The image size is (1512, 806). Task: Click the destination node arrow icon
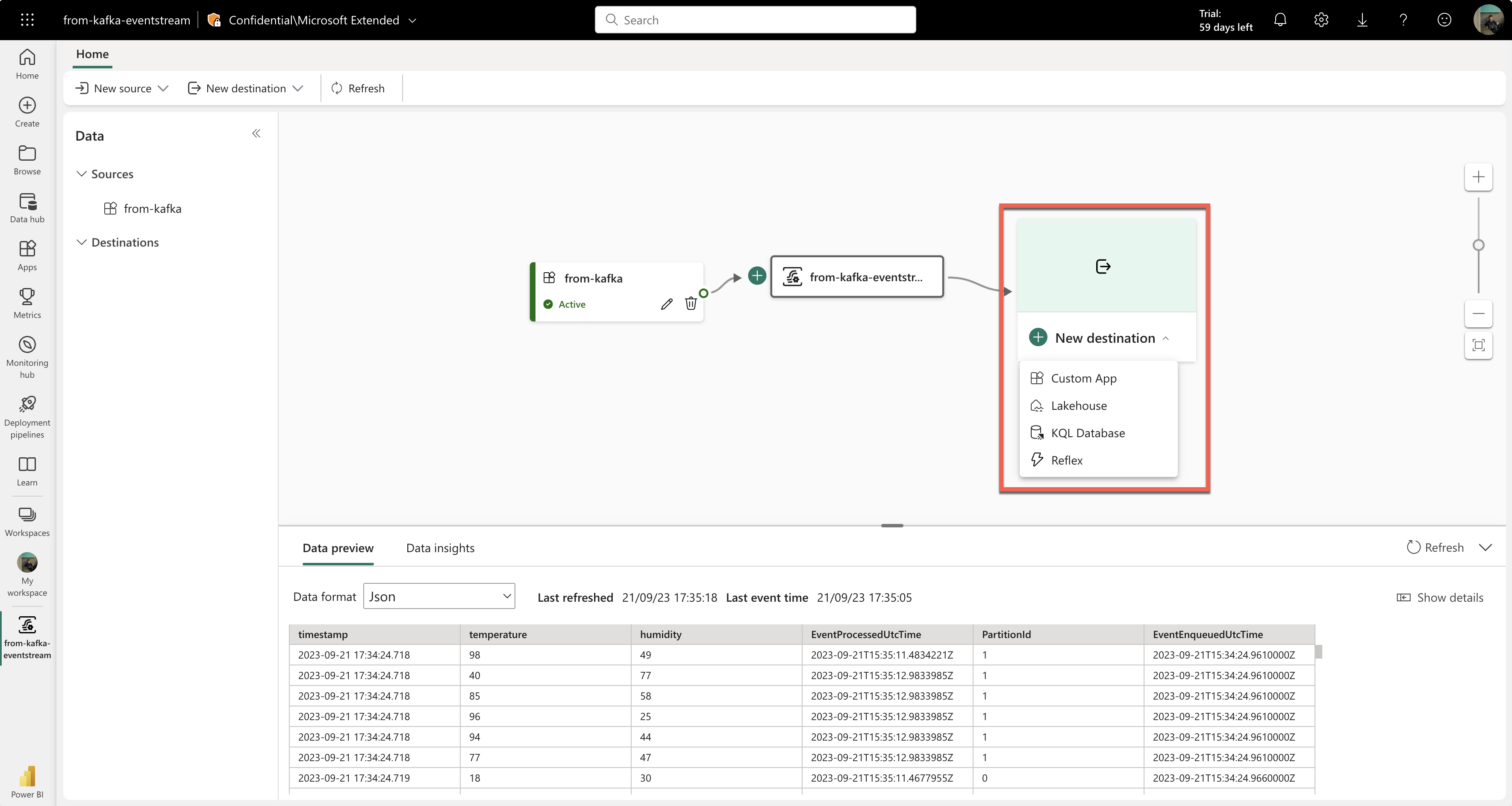pos(1103,267)
